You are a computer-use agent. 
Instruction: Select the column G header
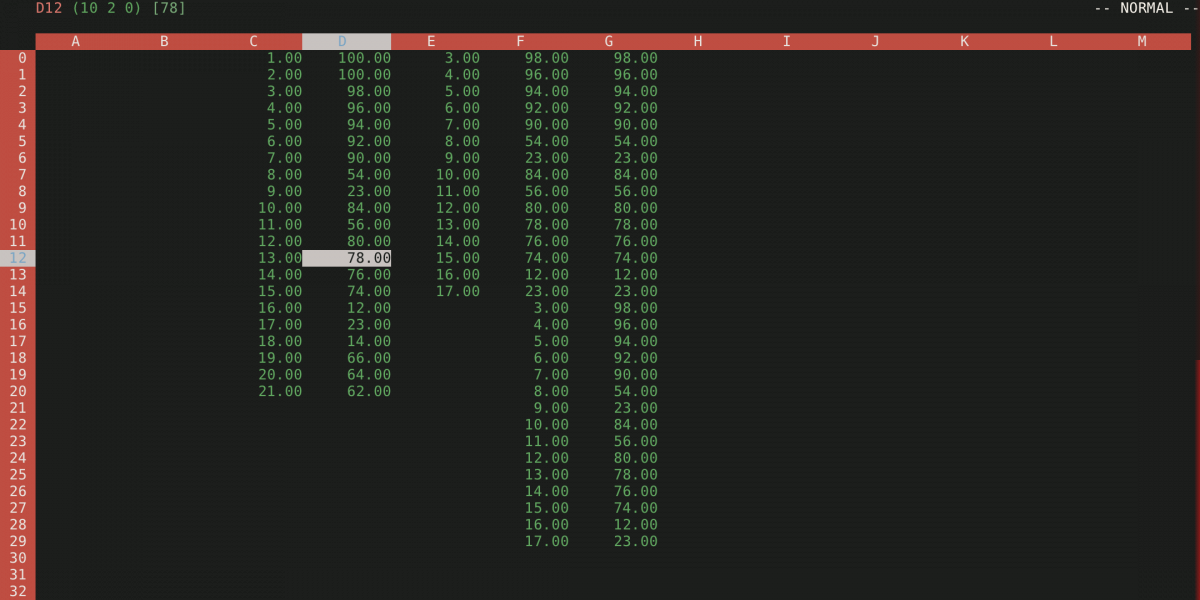(609, 41)
